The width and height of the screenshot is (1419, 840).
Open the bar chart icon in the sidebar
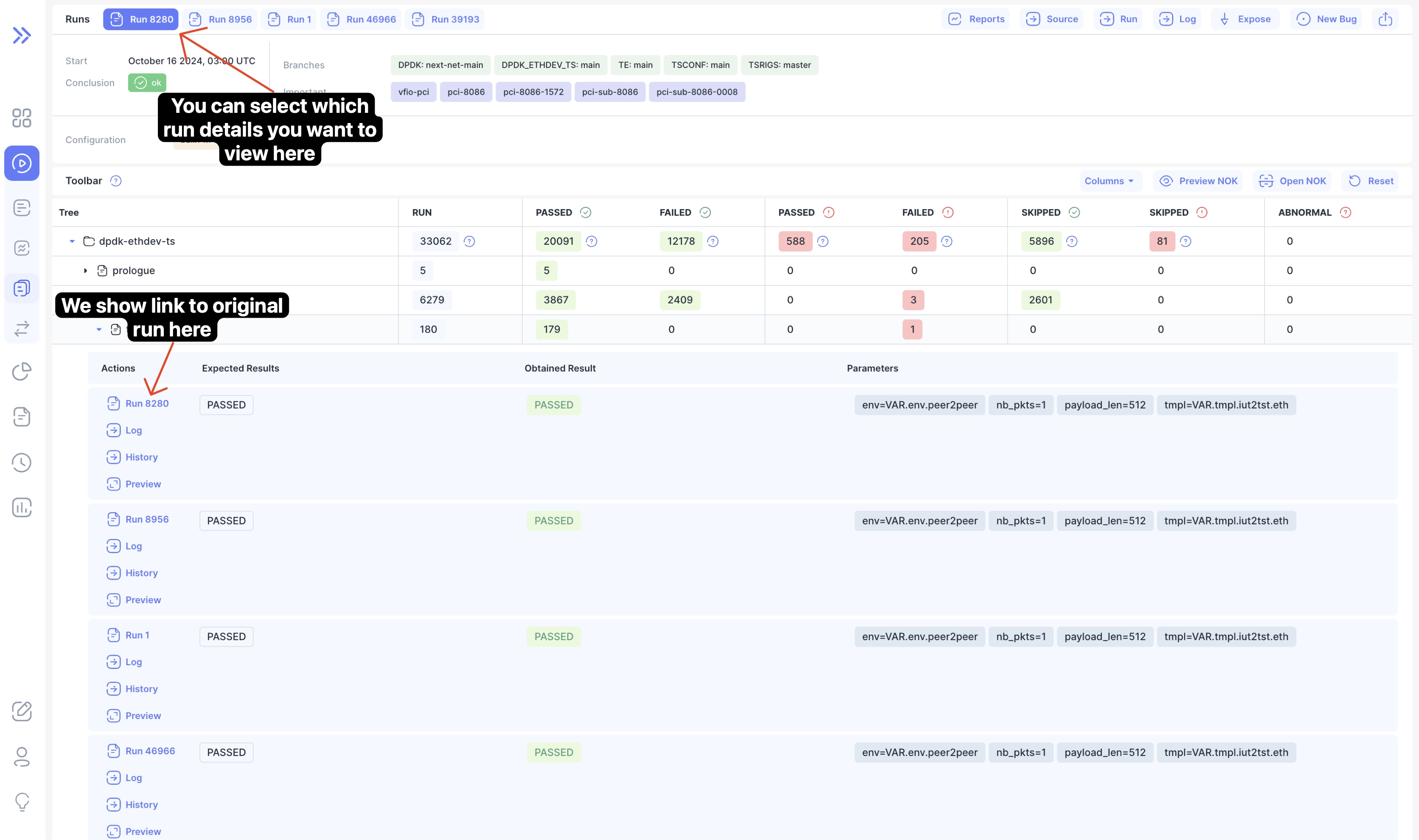[22, 508]
